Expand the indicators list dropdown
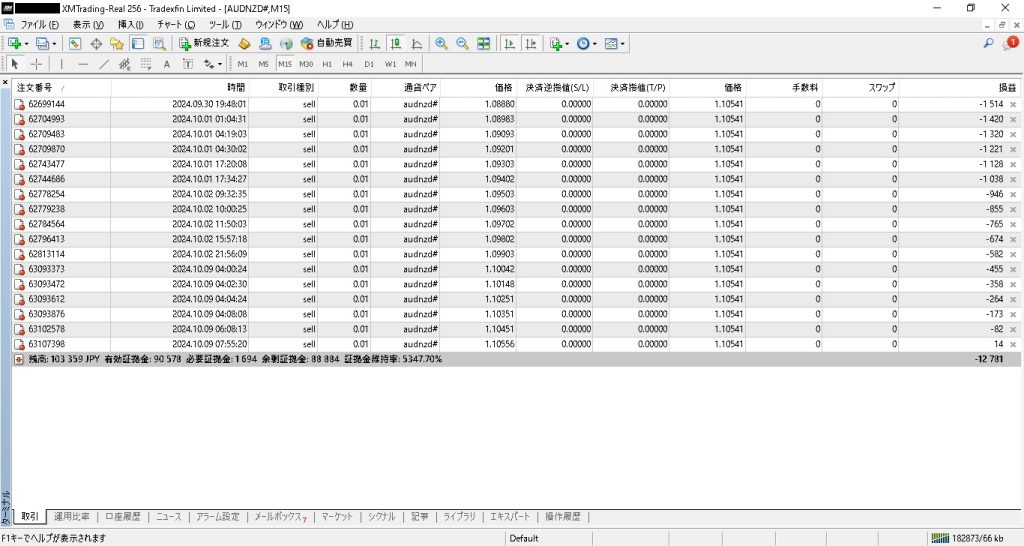Viewport: 1024px width, 546px height. coord(567,44)
